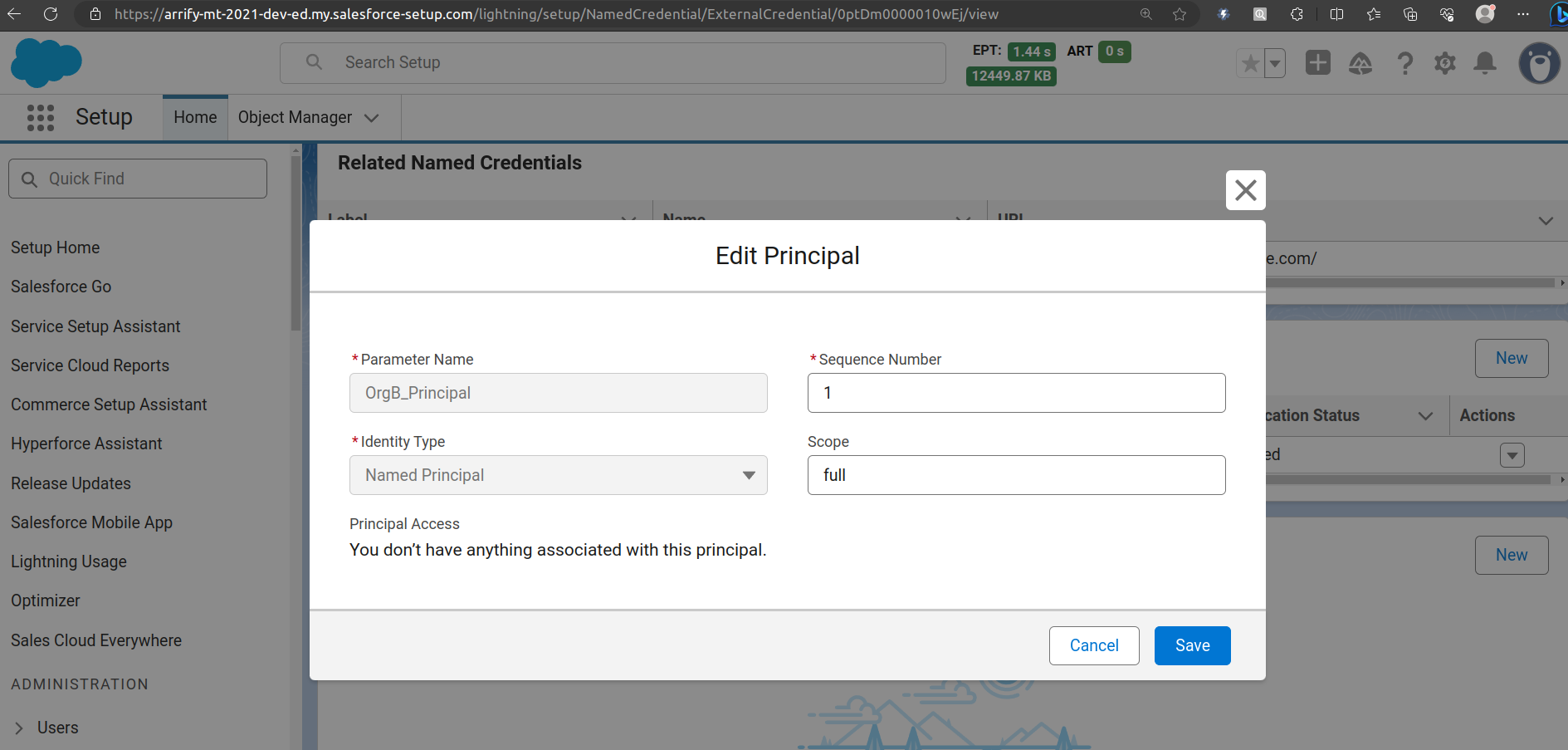Viewport: 1568px width, 750px height.
Task: Open the favorites list dropdown arrow
Action: [1273, 62]
